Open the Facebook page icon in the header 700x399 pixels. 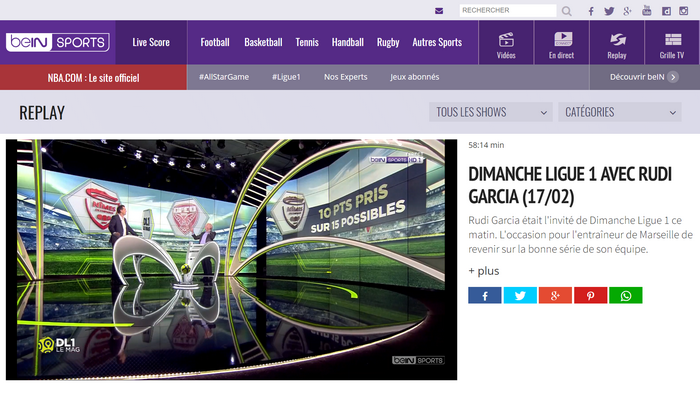tap(591, 11)
